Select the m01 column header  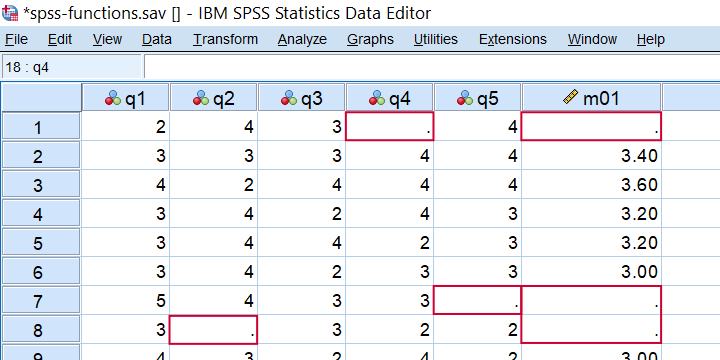[591, 97]
